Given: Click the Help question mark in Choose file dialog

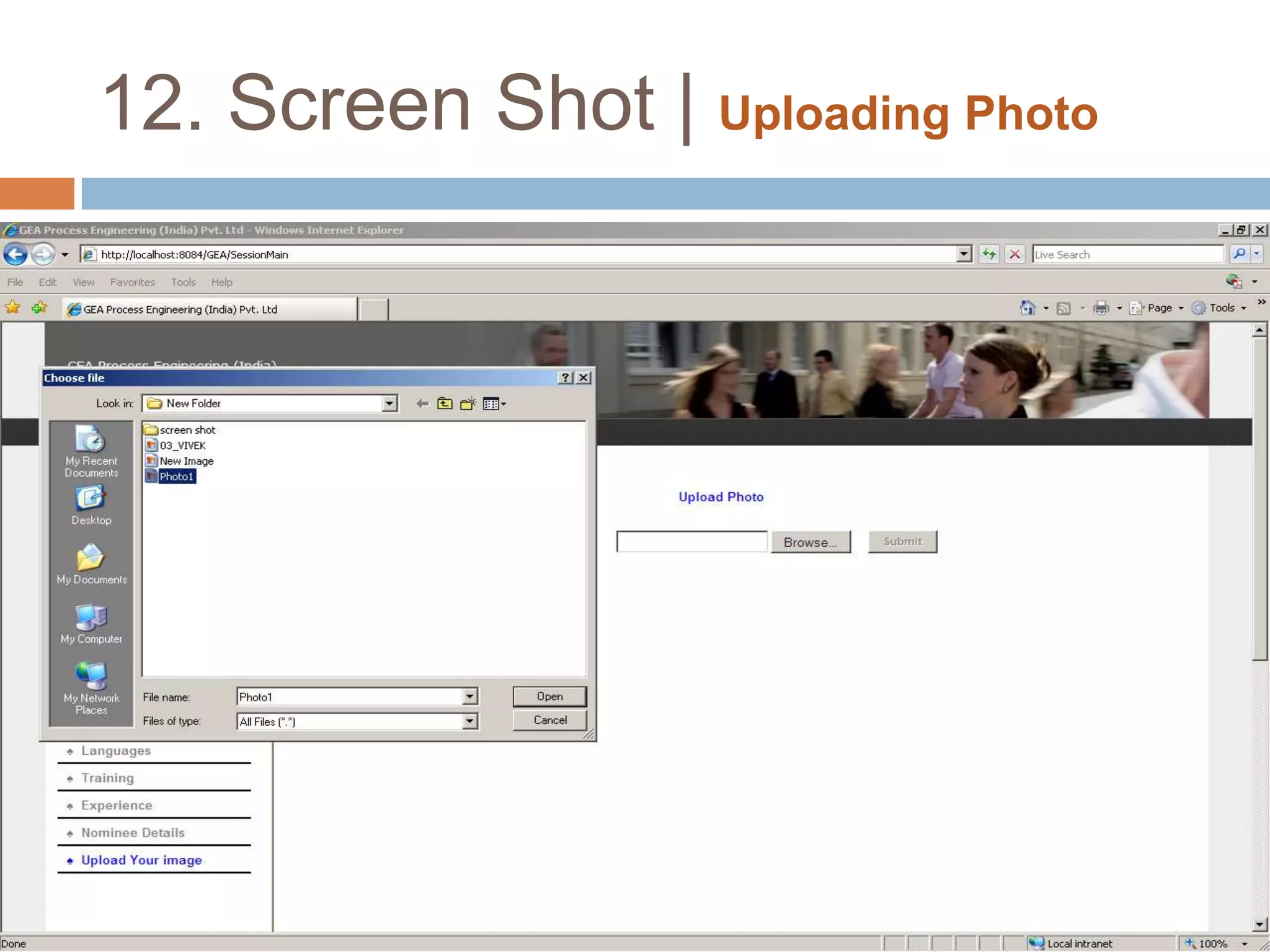Looking at the screenshot, I should pyautogui.click(x=565, y=377).
